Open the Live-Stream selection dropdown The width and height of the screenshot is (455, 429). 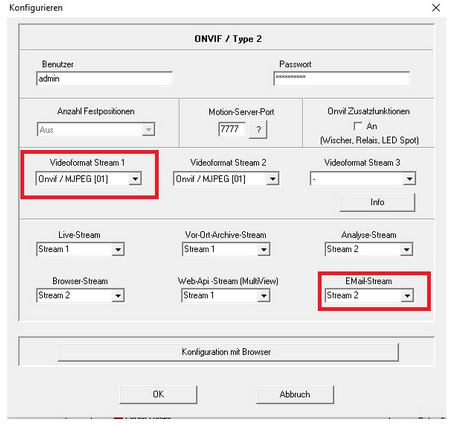coord(80,249)
